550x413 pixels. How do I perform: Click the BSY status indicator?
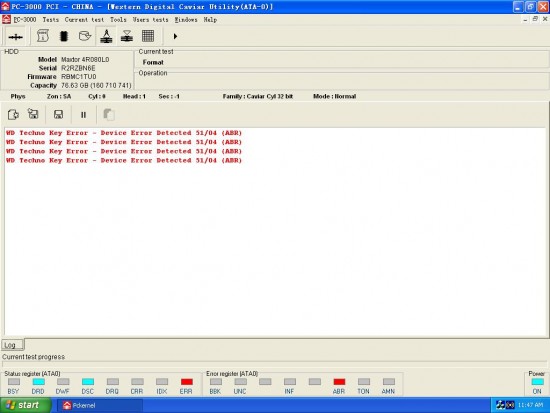pos(14,381)
